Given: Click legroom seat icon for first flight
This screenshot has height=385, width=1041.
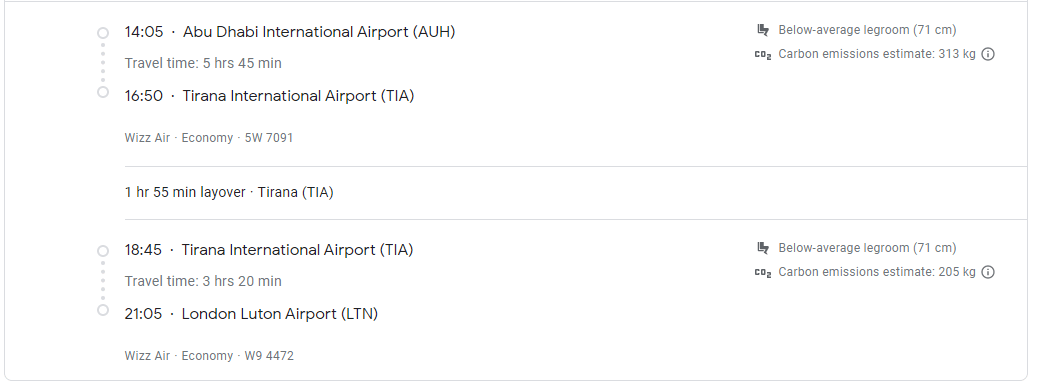Looking at the screenshot, I should click(x=763, y=30).
